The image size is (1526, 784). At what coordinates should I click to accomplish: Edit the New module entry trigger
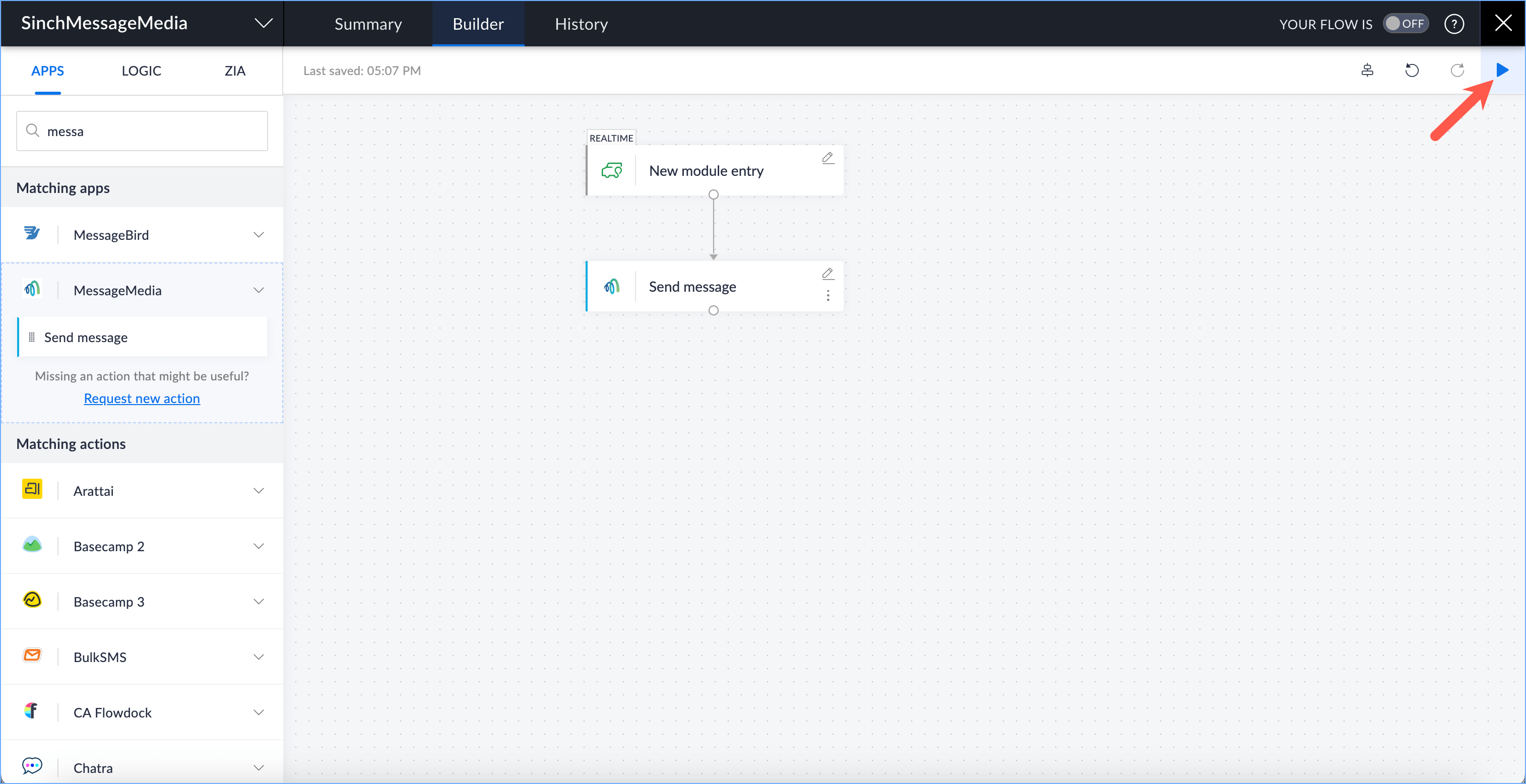point(828,158)
